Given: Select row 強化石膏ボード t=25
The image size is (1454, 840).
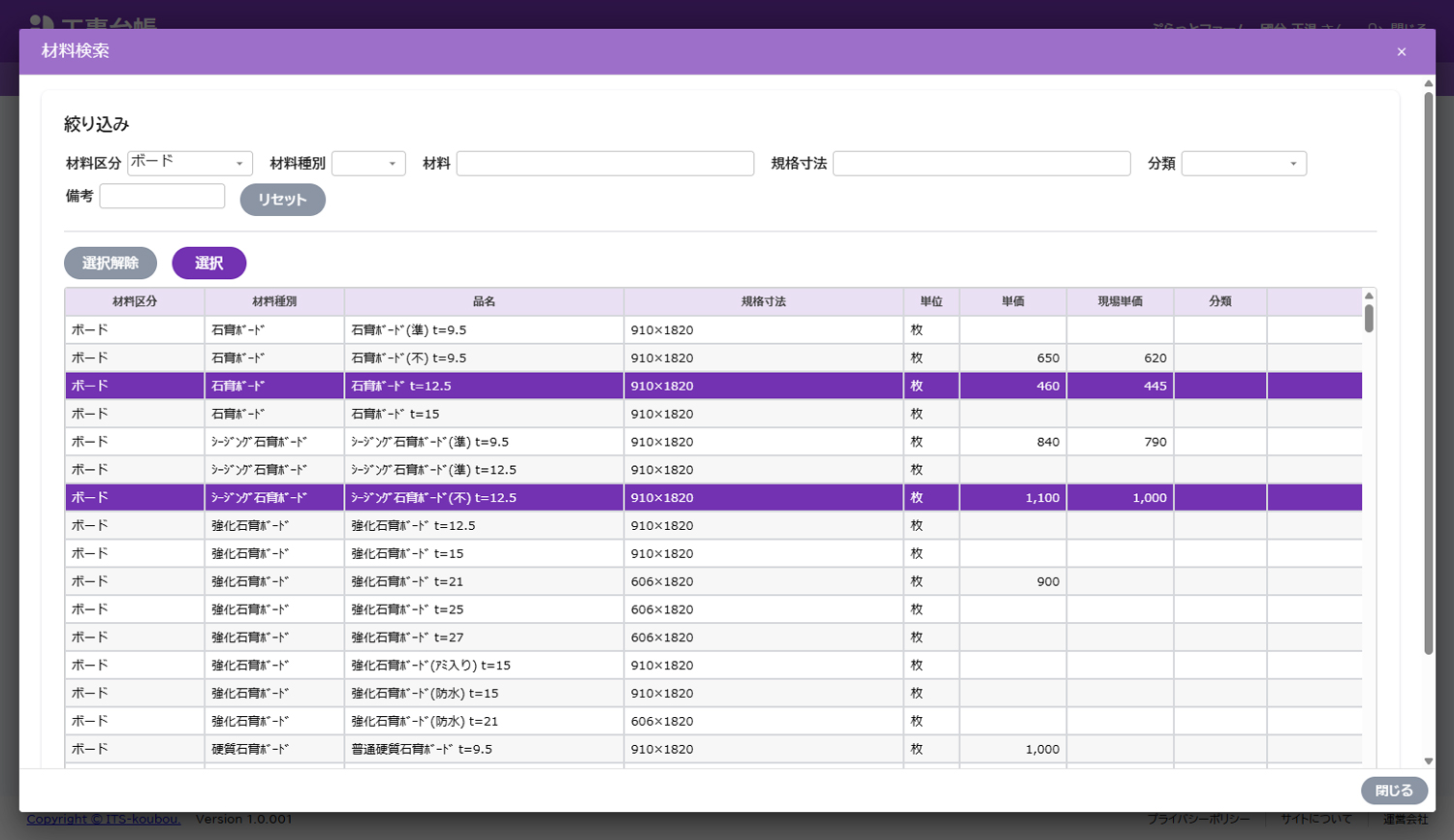Looking at the screenshot, I should [713, 609].
